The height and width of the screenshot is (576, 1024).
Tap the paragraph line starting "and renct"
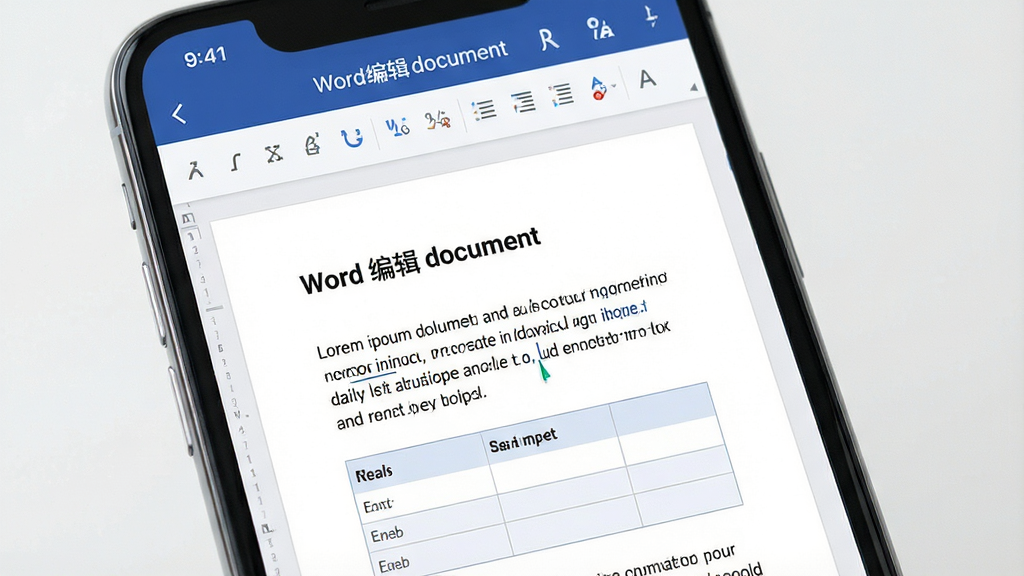click(x=412, y=409)
